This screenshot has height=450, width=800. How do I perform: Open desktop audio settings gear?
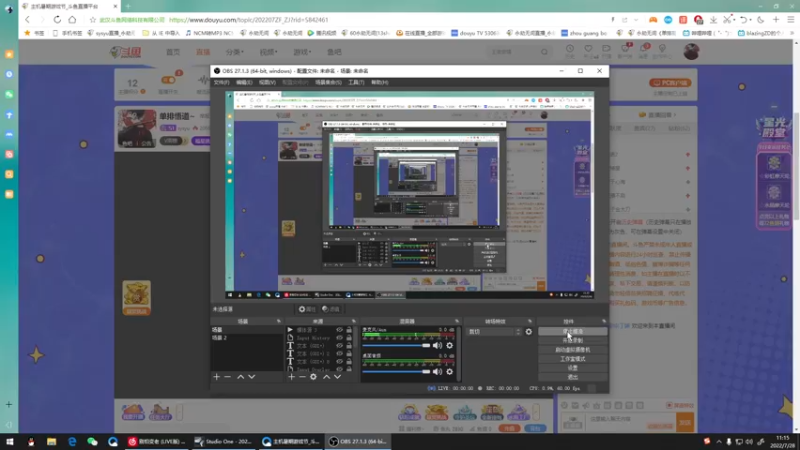tap(449, 371)
